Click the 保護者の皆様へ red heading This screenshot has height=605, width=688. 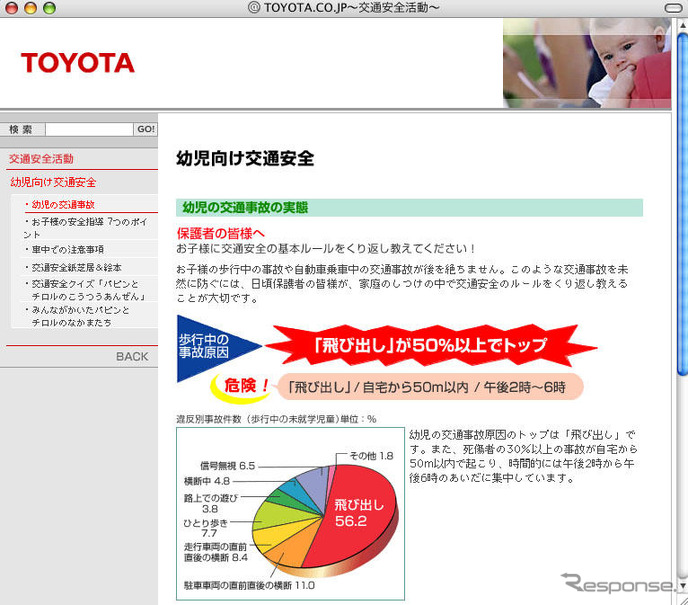click(221, 233)
